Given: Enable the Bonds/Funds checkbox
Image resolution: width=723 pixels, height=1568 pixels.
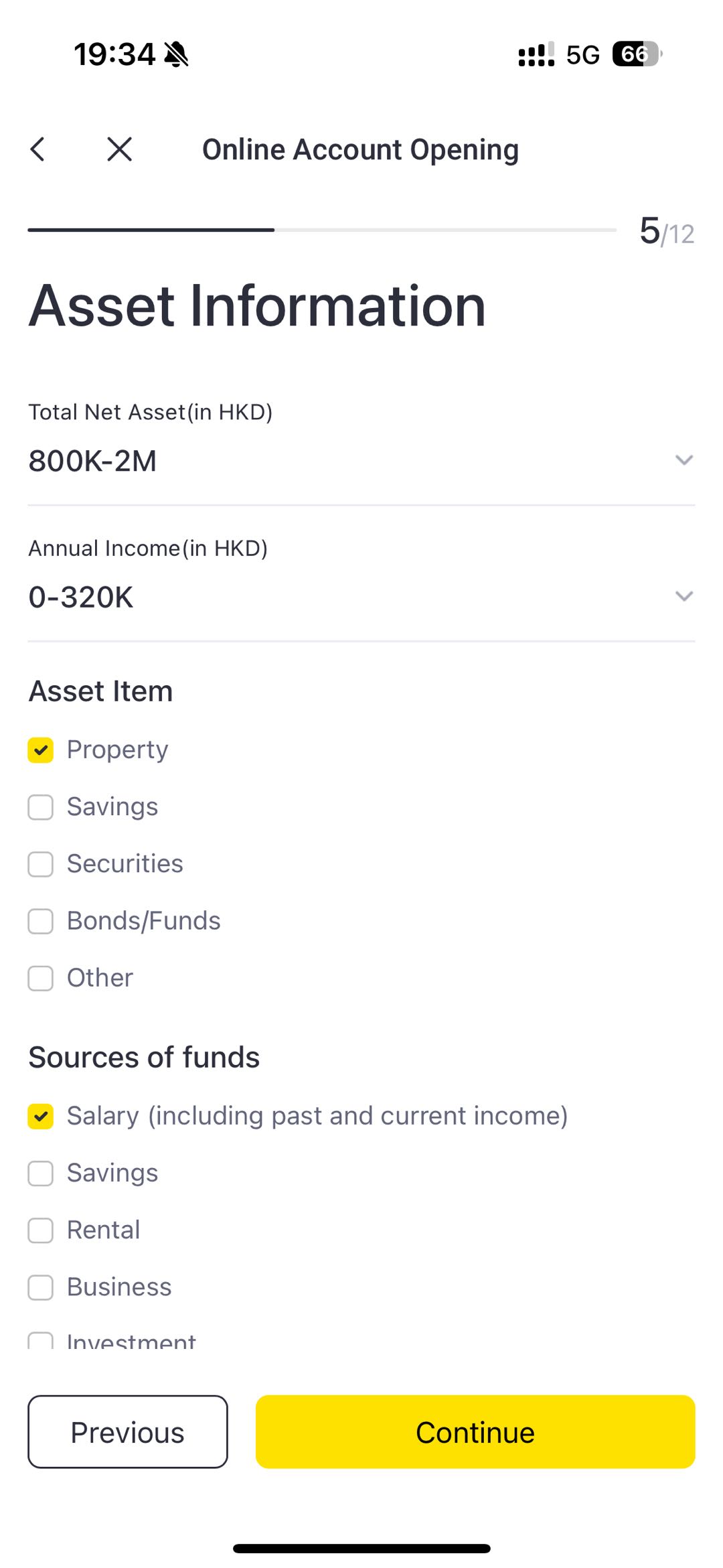Looking at the screenshot, I should pos(41,921).
